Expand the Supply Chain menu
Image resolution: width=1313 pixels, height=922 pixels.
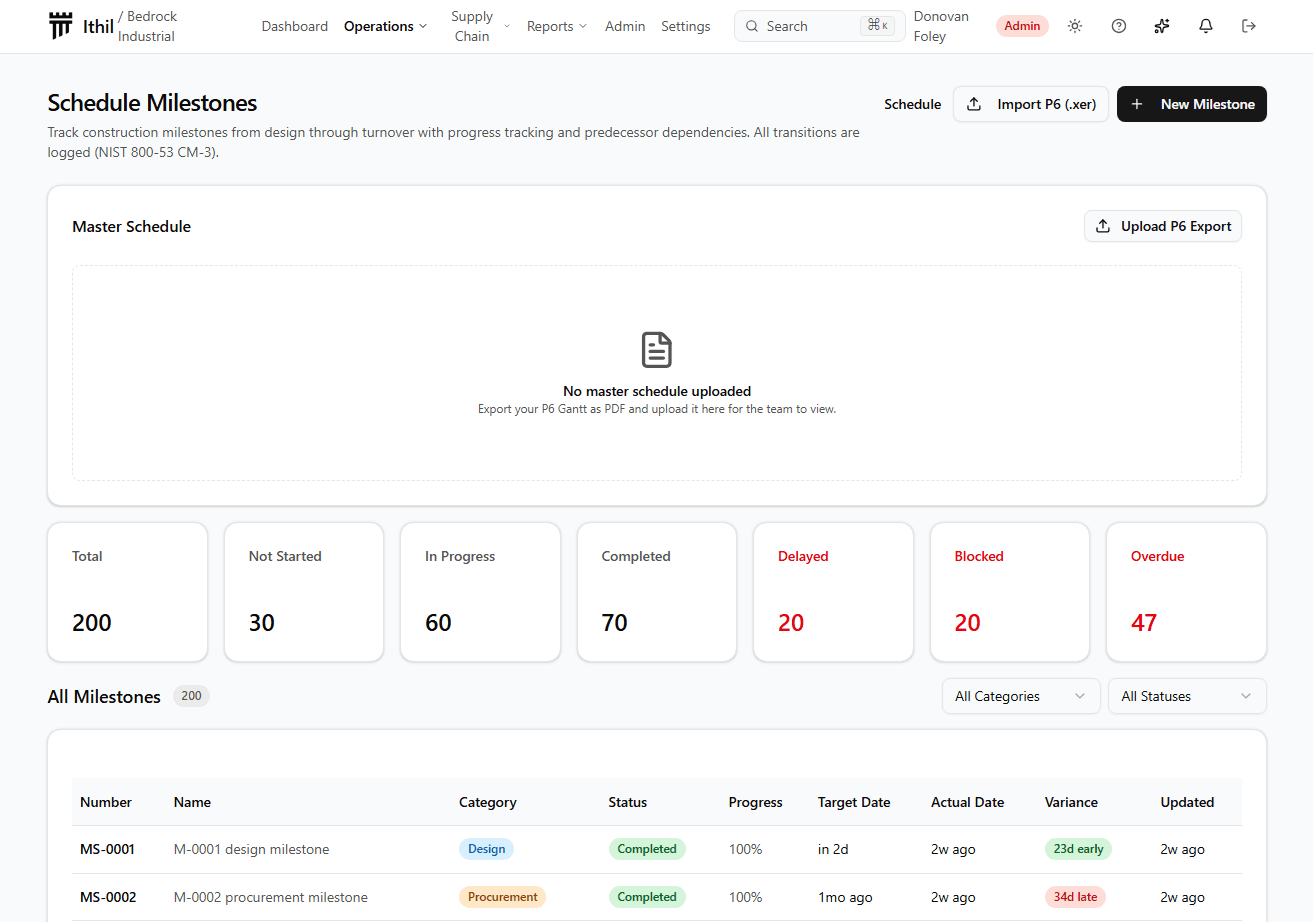tap(480, 26)
